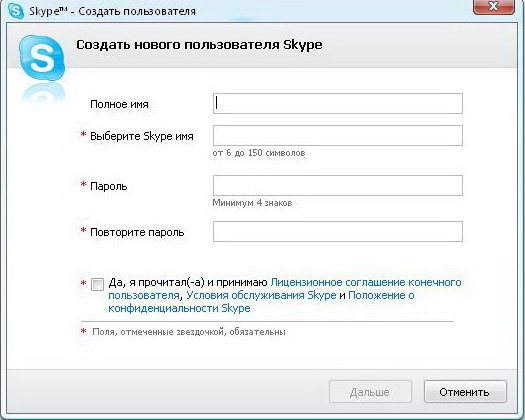Click the 'Полное имя' label

[119, 104]
